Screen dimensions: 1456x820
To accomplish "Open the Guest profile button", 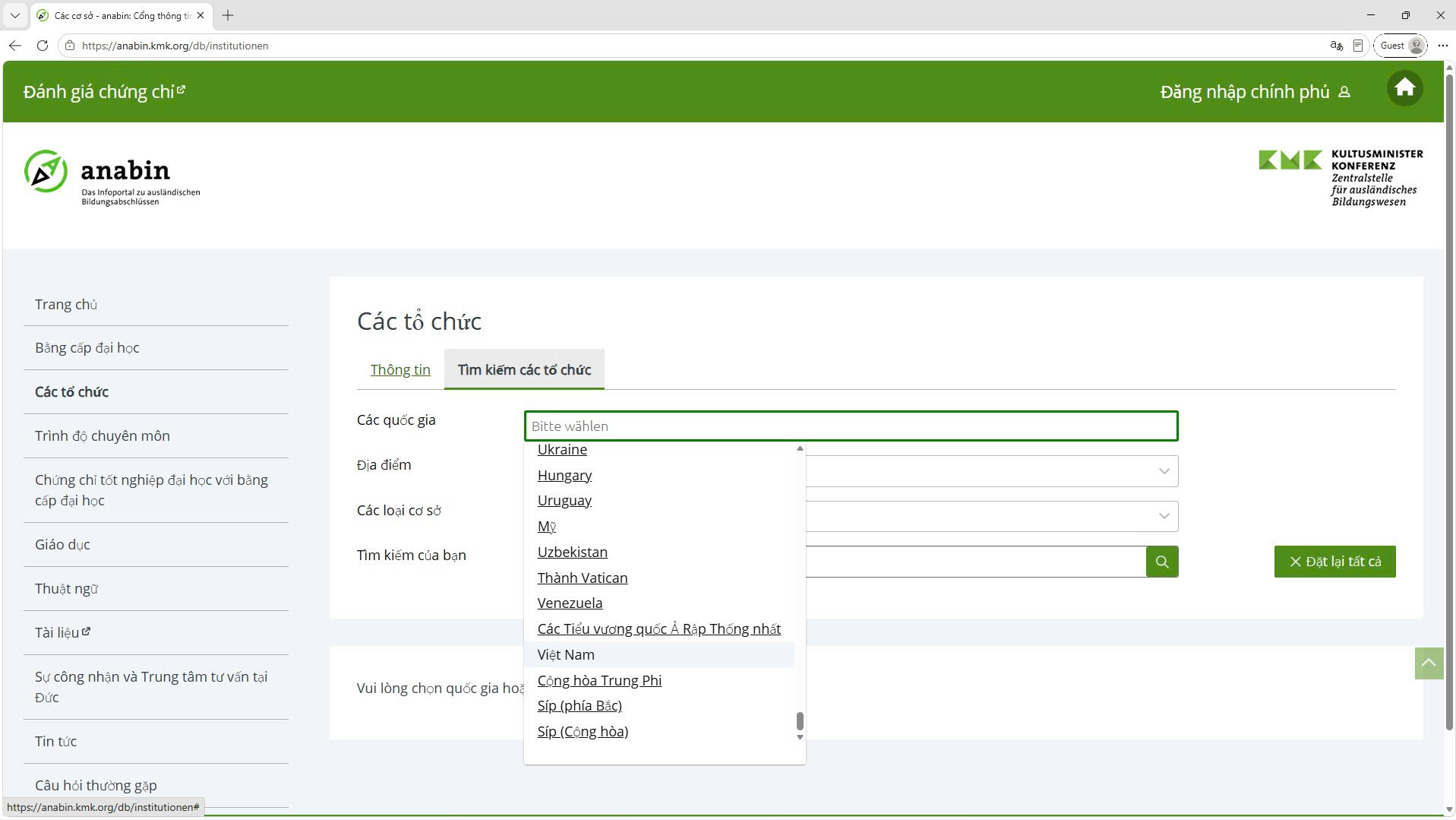I will pos(1401,46).
